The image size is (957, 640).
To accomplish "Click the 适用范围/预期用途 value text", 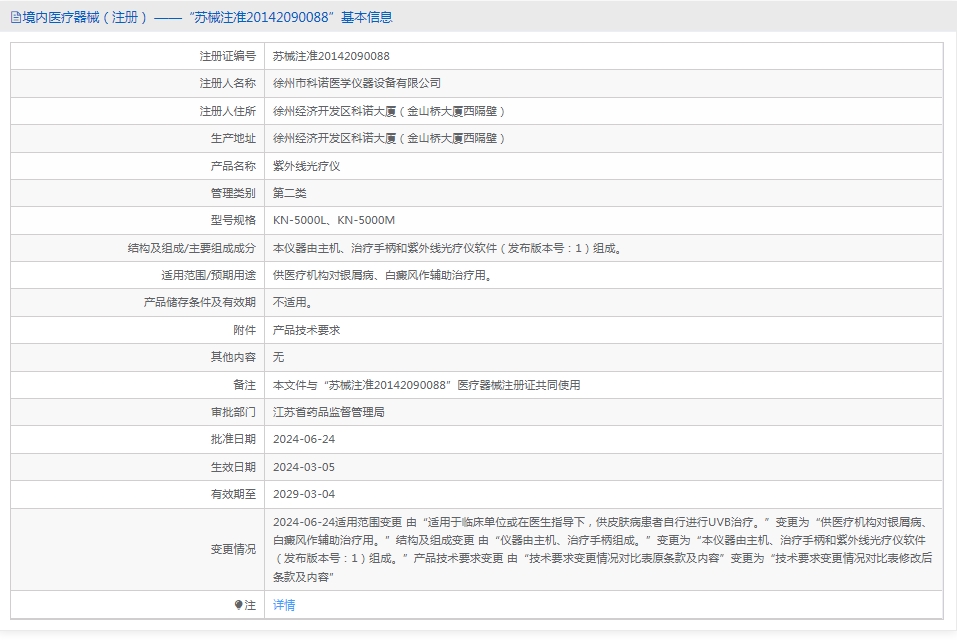I will pos(383,275).
